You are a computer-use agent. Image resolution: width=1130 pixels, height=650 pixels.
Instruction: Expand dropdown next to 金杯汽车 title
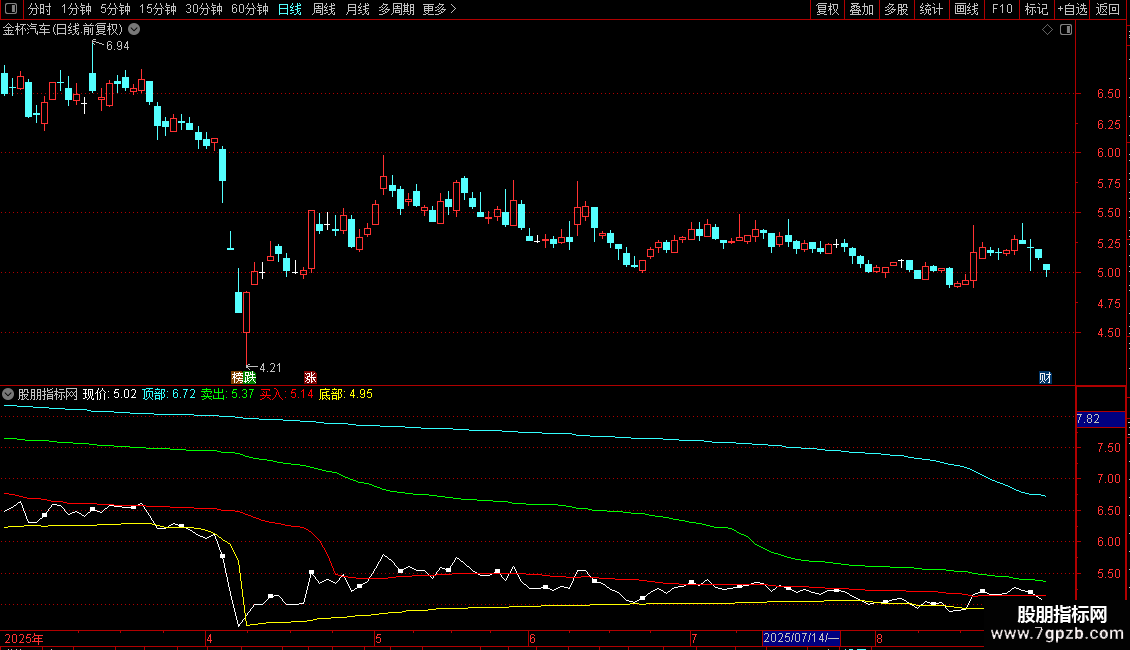[134, 30]
